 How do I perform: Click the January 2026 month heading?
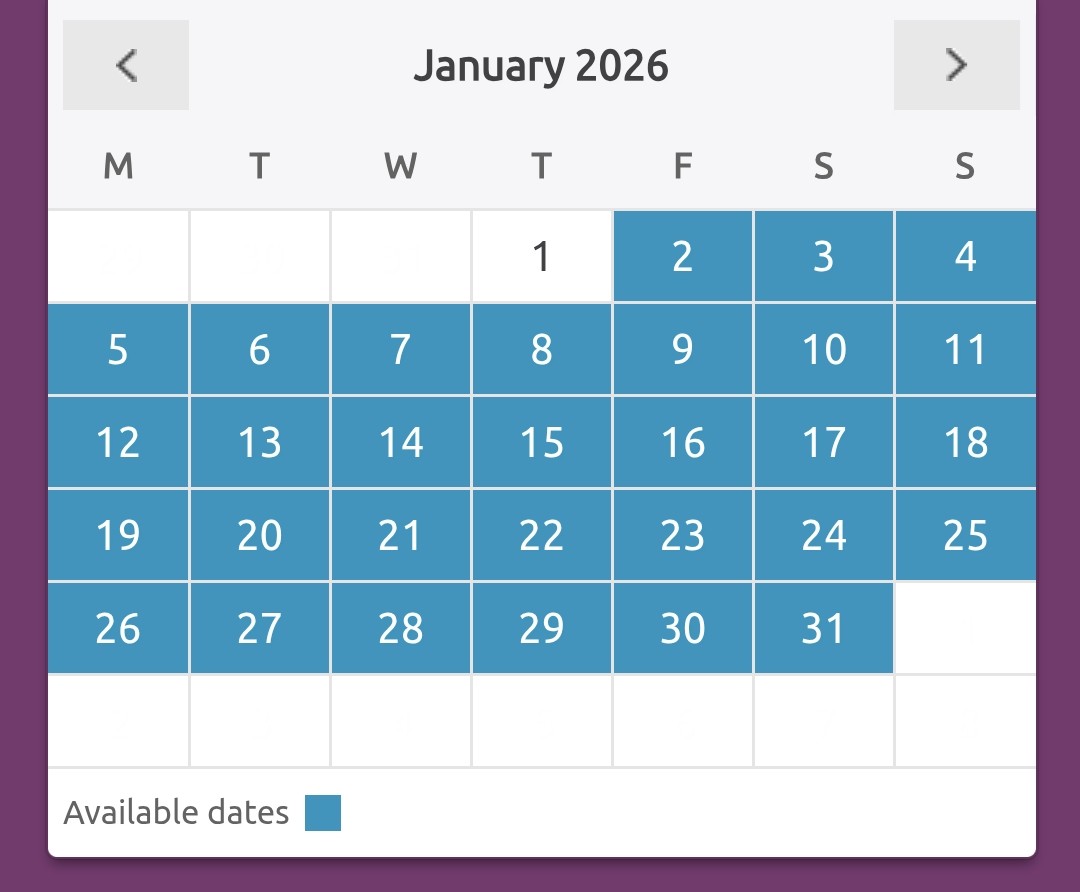click(541, 66)
